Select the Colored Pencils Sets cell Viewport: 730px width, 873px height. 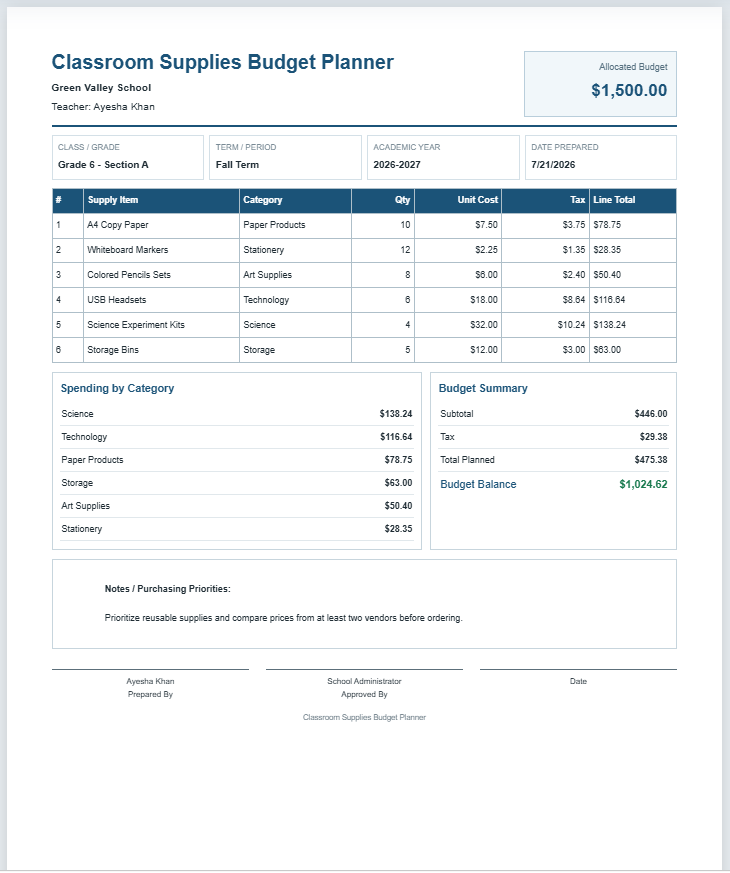pyautogui.click(x=161, y=275)
